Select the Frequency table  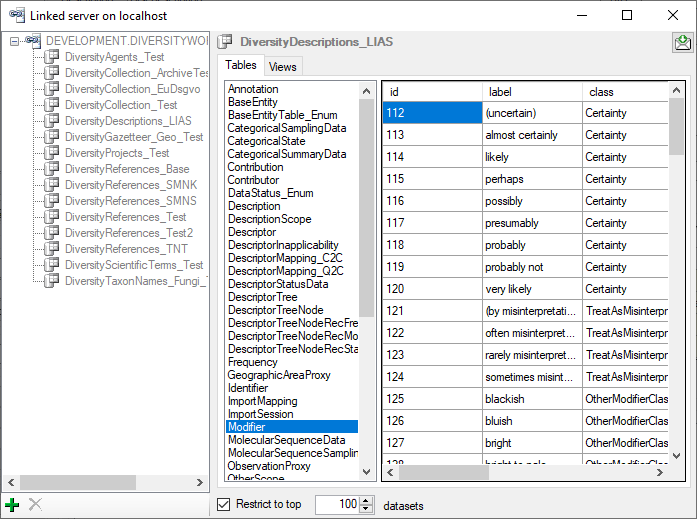coord(253,362)
